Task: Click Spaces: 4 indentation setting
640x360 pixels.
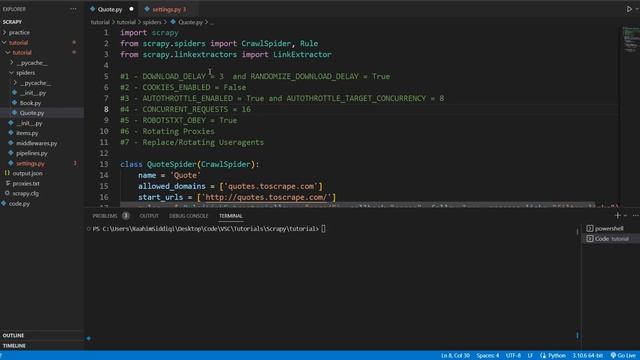Action: pos(487,356)
